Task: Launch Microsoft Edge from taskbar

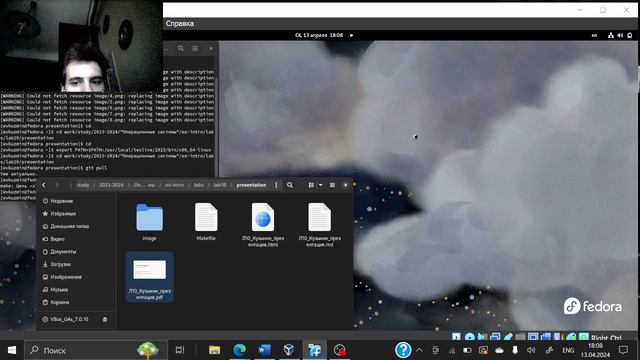Action: (240, 350)
